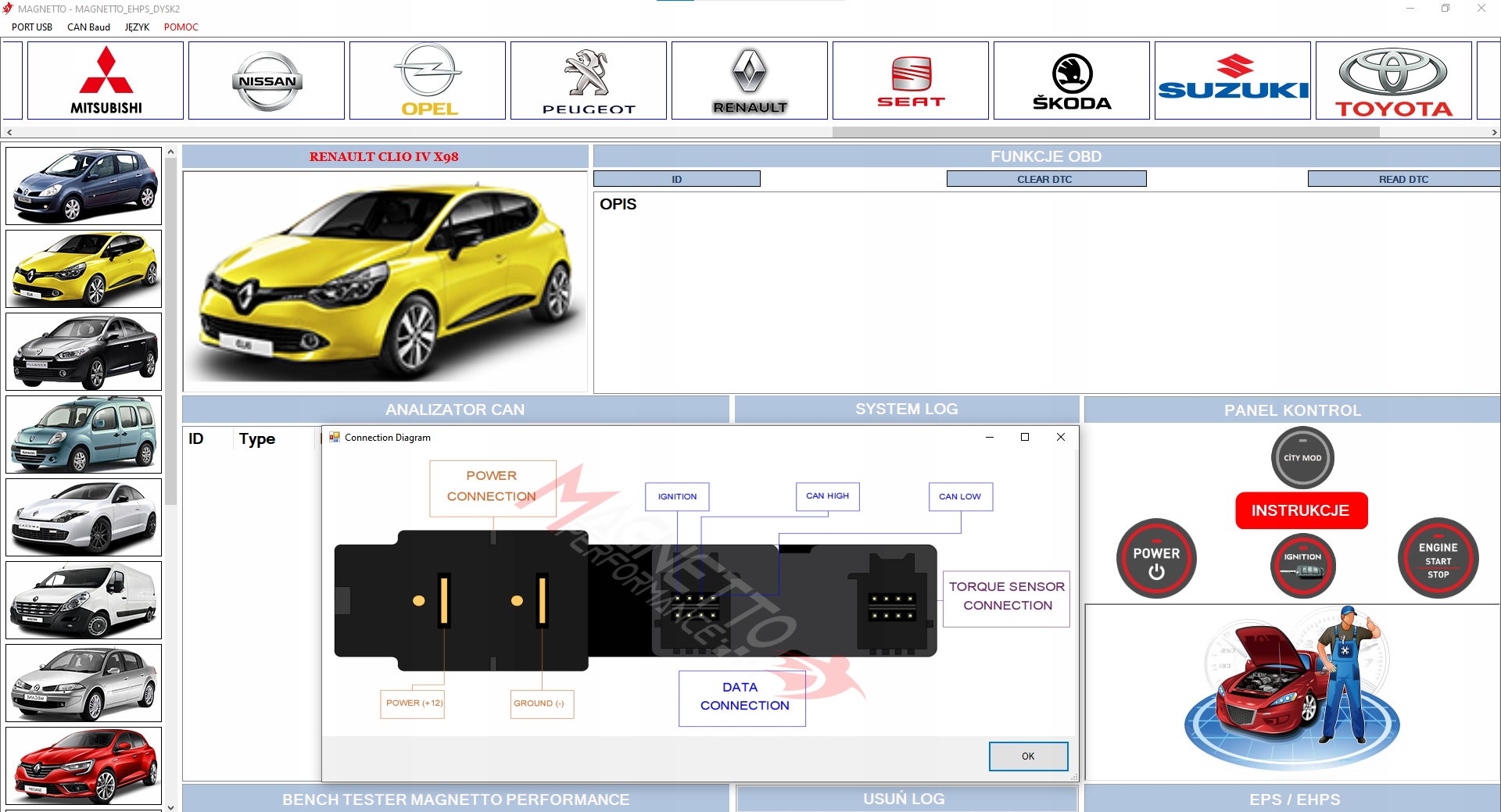Enable the CITY MOD button
1501x812 pixels.
(1302, 458)
